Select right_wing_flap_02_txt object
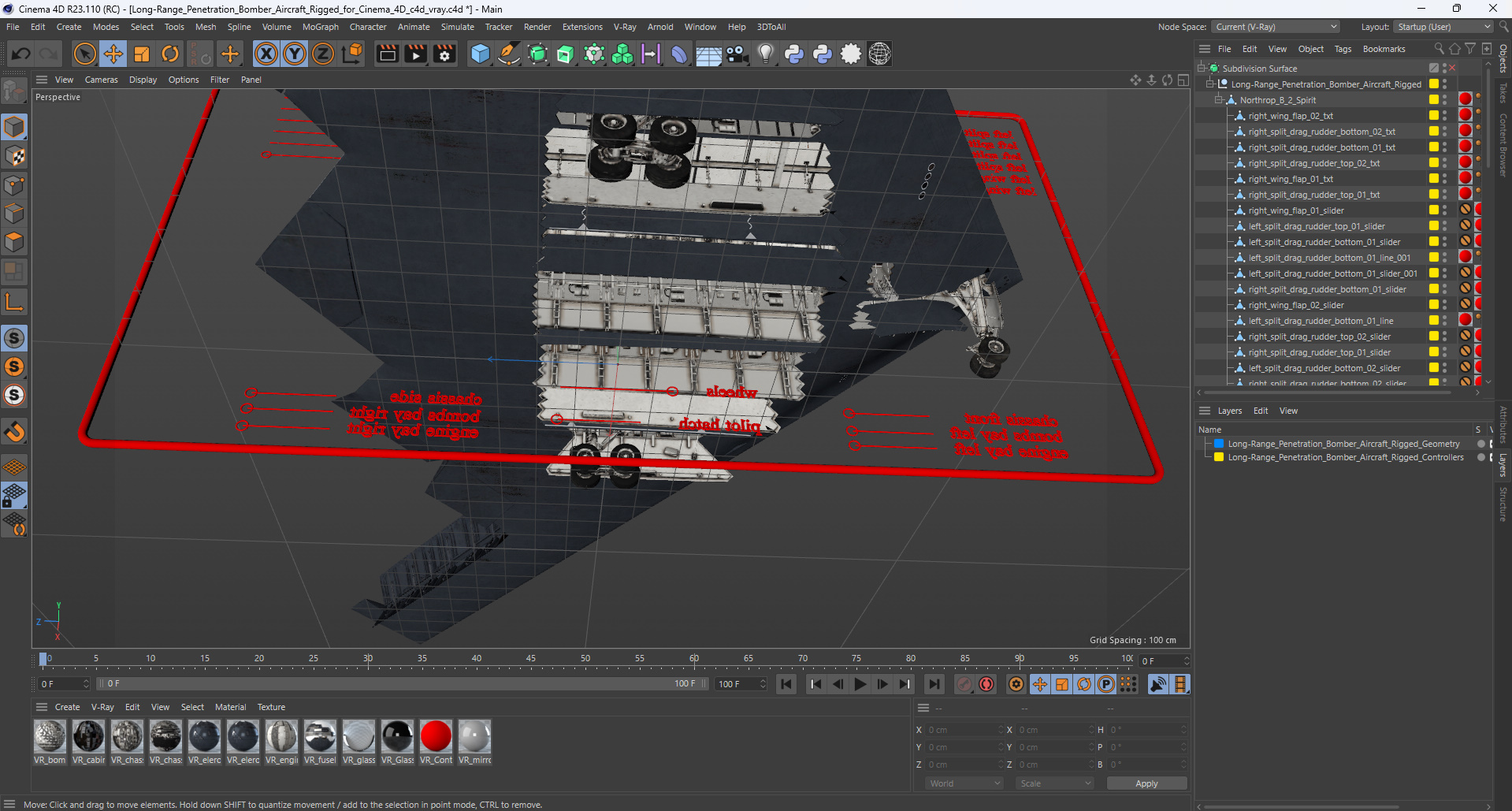Image resolution: width=1512 pixels, height=811 pixels. (x=1291, y=116)
